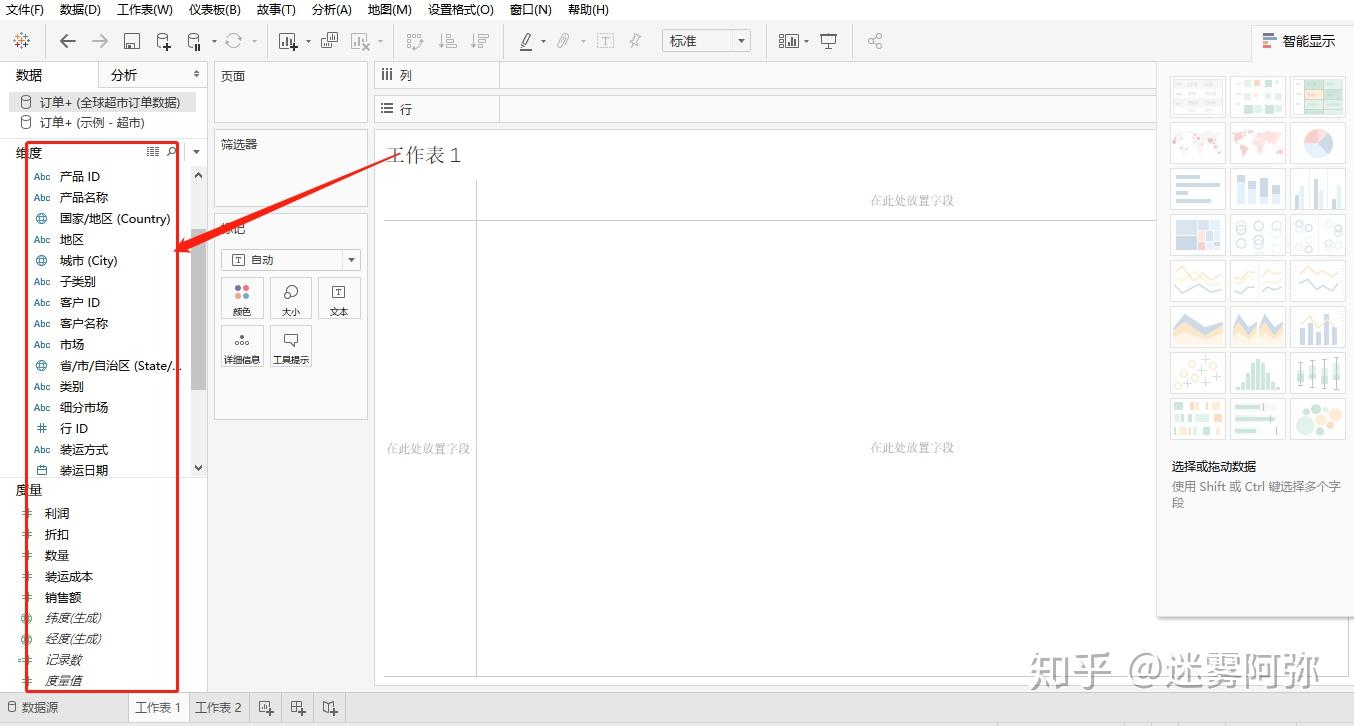Open the 设置格式(O) menu
This screenshot has height=726, width=1354.
[461, 10]
